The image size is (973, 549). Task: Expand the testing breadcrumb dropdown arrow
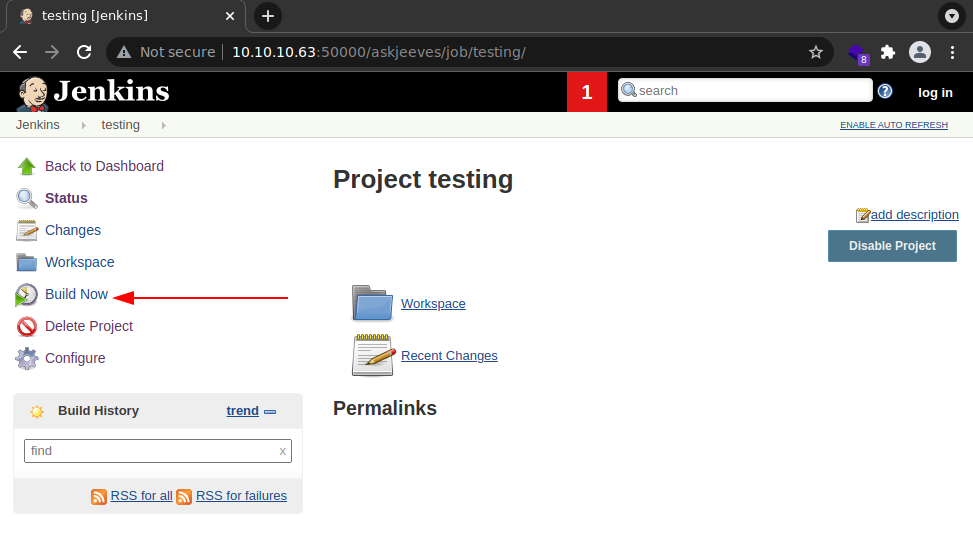(x=163, y=125)
